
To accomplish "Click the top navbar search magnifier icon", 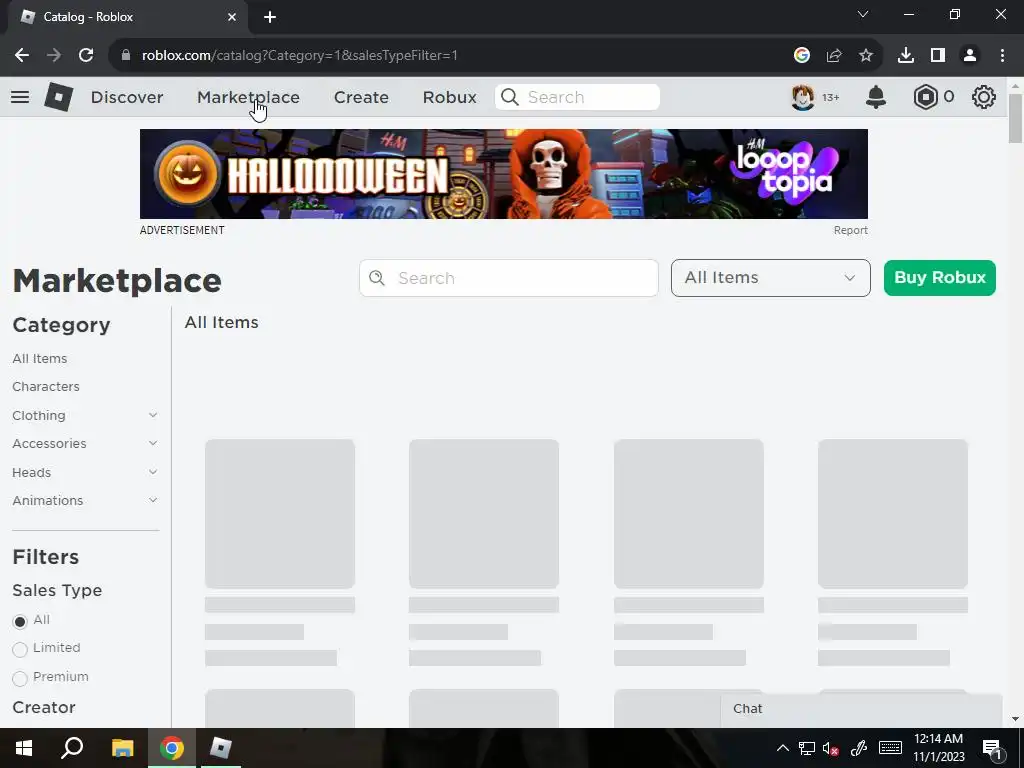I will [510, 97].
